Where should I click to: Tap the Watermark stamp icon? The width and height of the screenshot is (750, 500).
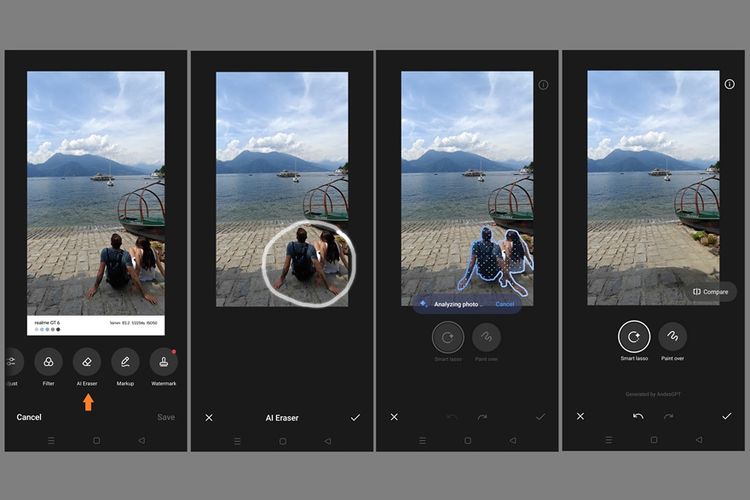(163, 361)
